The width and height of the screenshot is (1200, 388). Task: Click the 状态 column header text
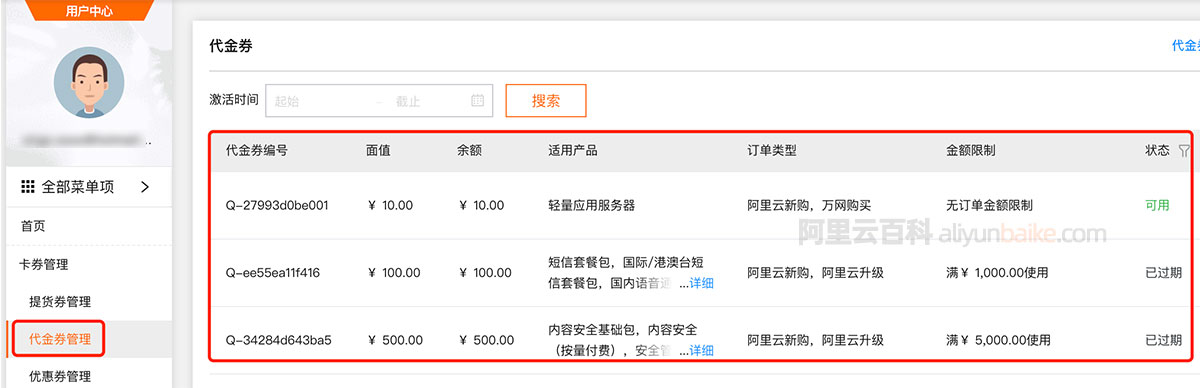(x=1157, y=151)
